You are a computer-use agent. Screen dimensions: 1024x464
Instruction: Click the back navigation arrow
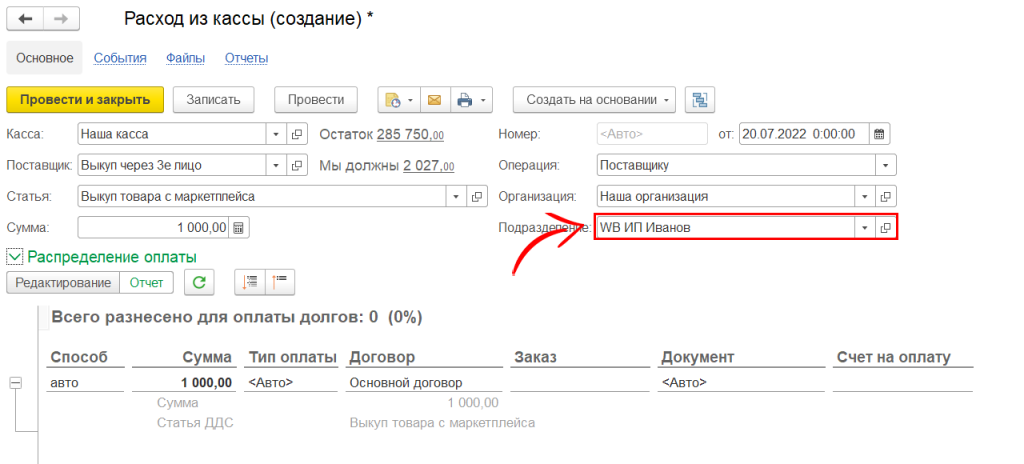25,19
